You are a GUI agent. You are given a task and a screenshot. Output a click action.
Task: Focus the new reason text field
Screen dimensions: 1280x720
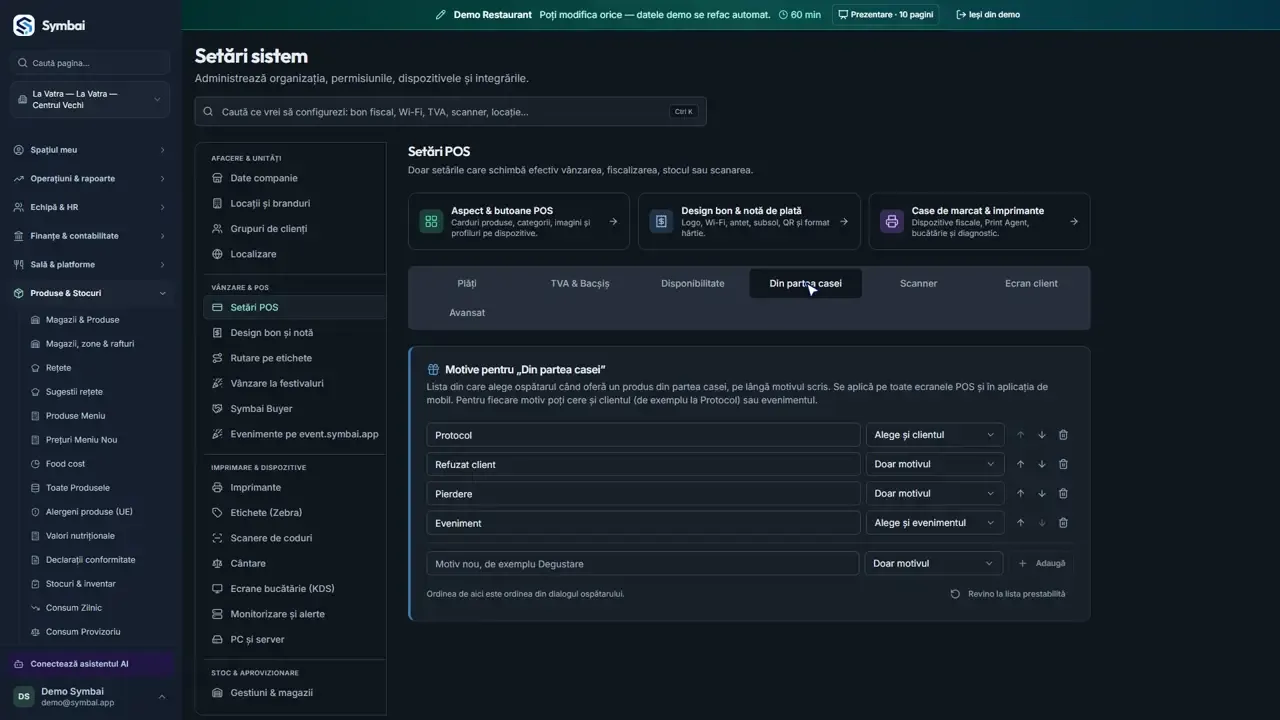[x=643, y=563]
